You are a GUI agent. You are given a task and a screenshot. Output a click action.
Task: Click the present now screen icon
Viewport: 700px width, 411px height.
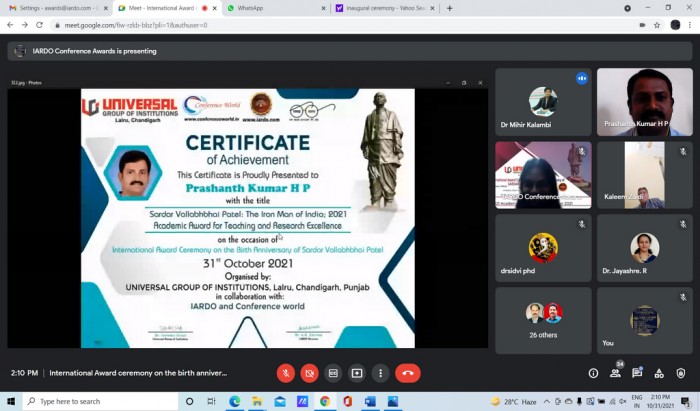pos(357,373)
